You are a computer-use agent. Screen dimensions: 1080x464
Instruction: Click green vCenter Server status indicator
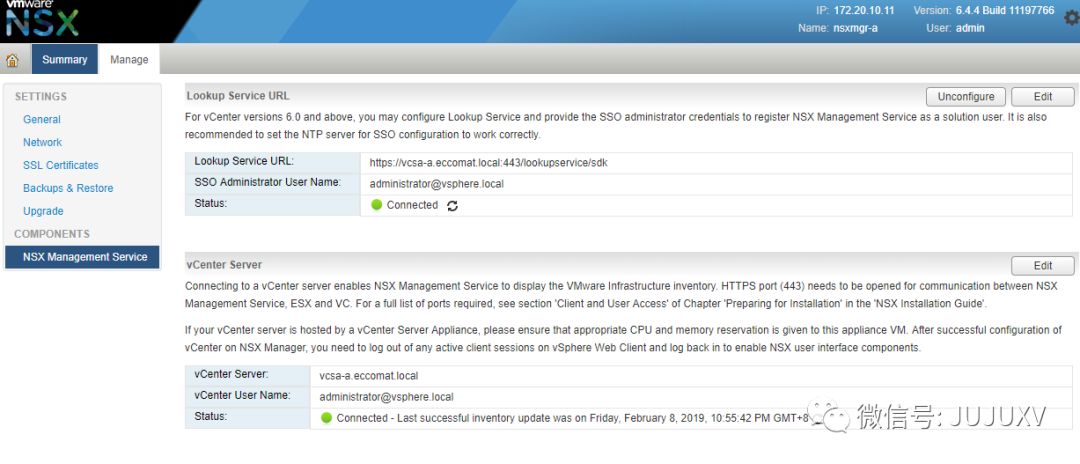pyautogui.click(x=326, y=418)
